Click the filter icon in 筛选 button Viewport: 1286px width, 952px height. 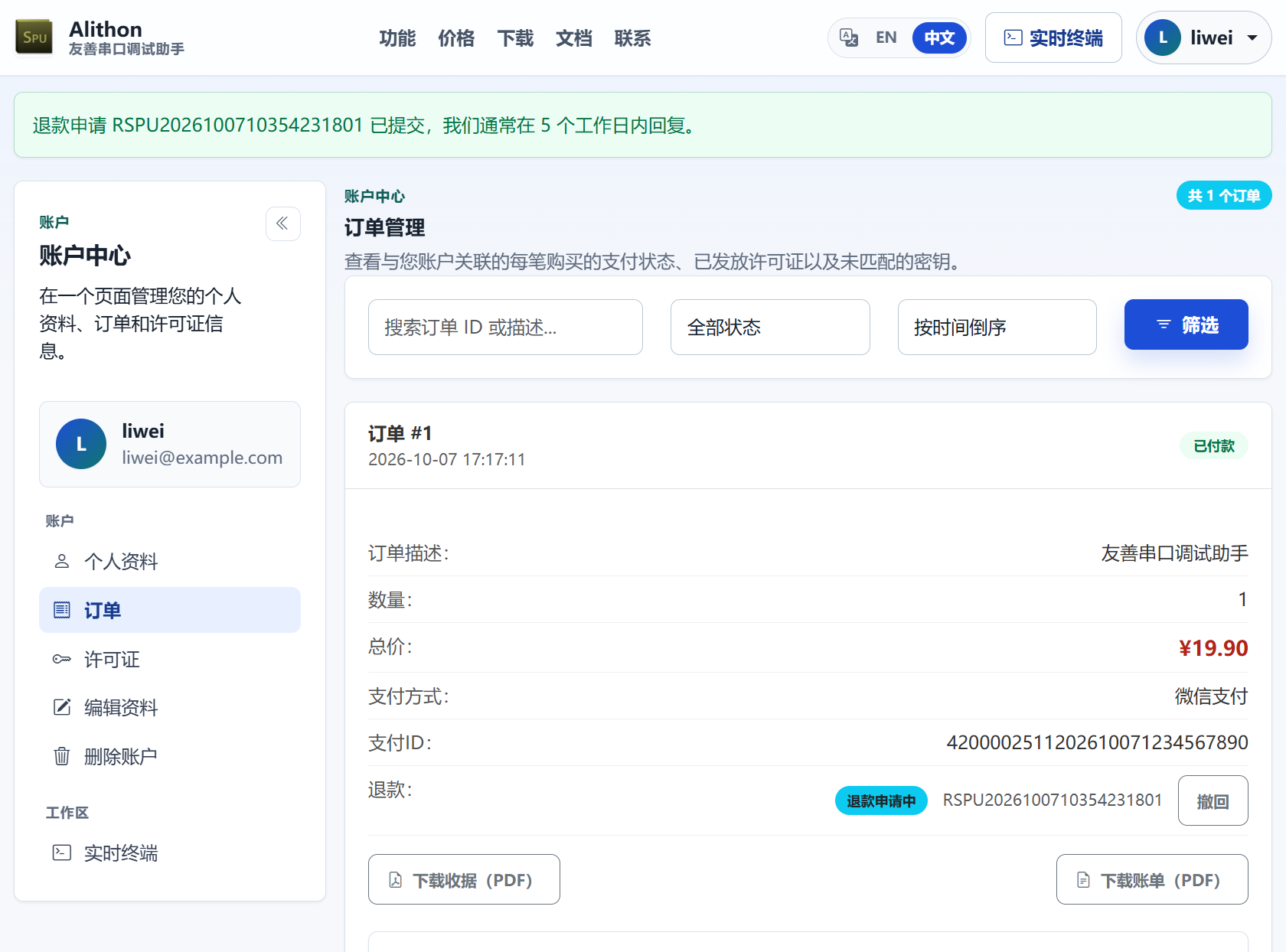[1164, 324]
